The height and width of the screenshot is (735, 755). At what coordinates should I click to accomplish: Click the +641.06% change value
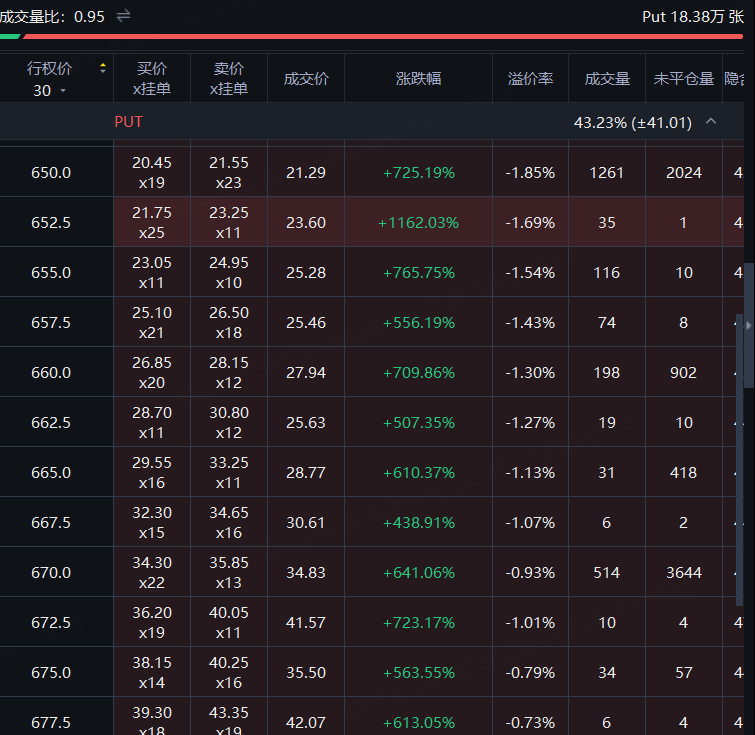418,573
